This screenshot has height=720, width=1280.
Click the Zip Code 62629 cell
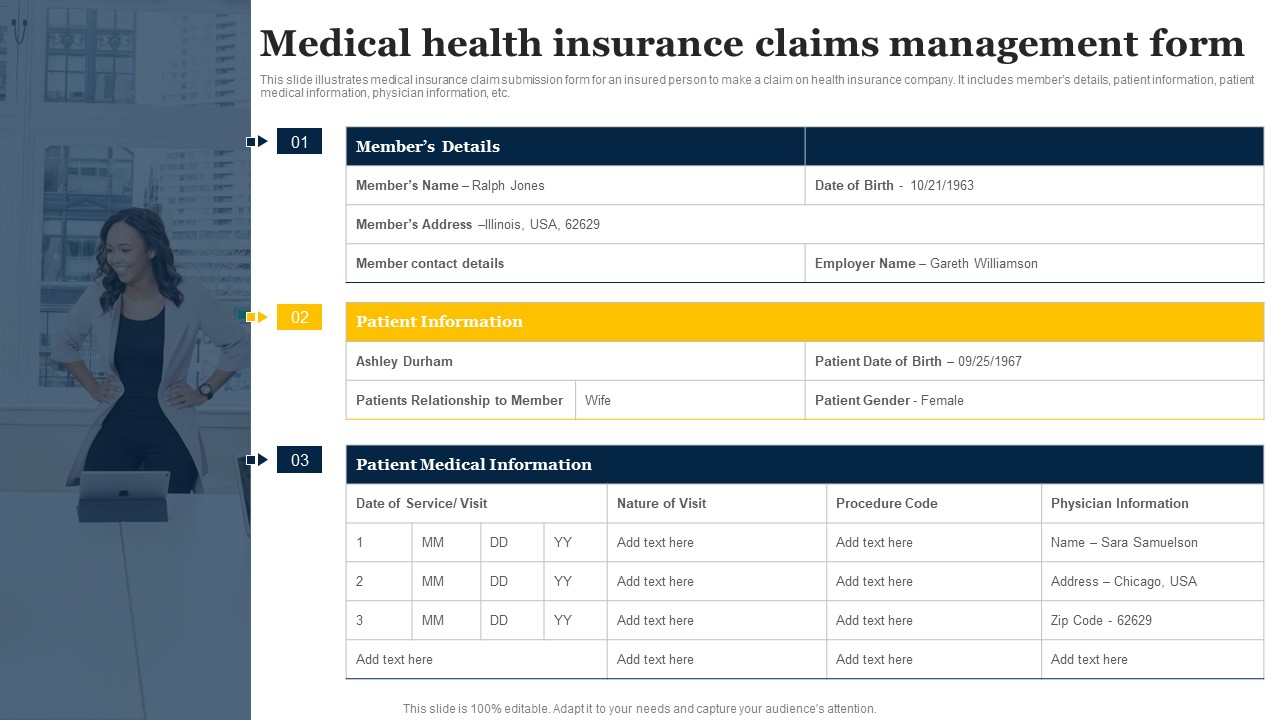pyautogui.click(x=1152, y=620)
